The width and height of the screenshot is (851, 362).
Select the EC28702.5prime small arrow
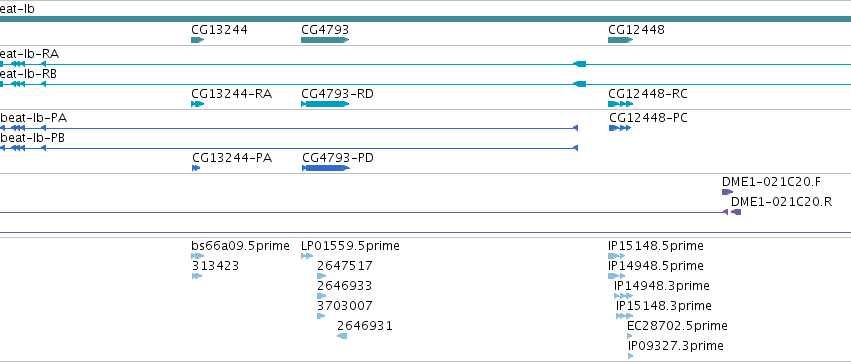click(630, 336)
